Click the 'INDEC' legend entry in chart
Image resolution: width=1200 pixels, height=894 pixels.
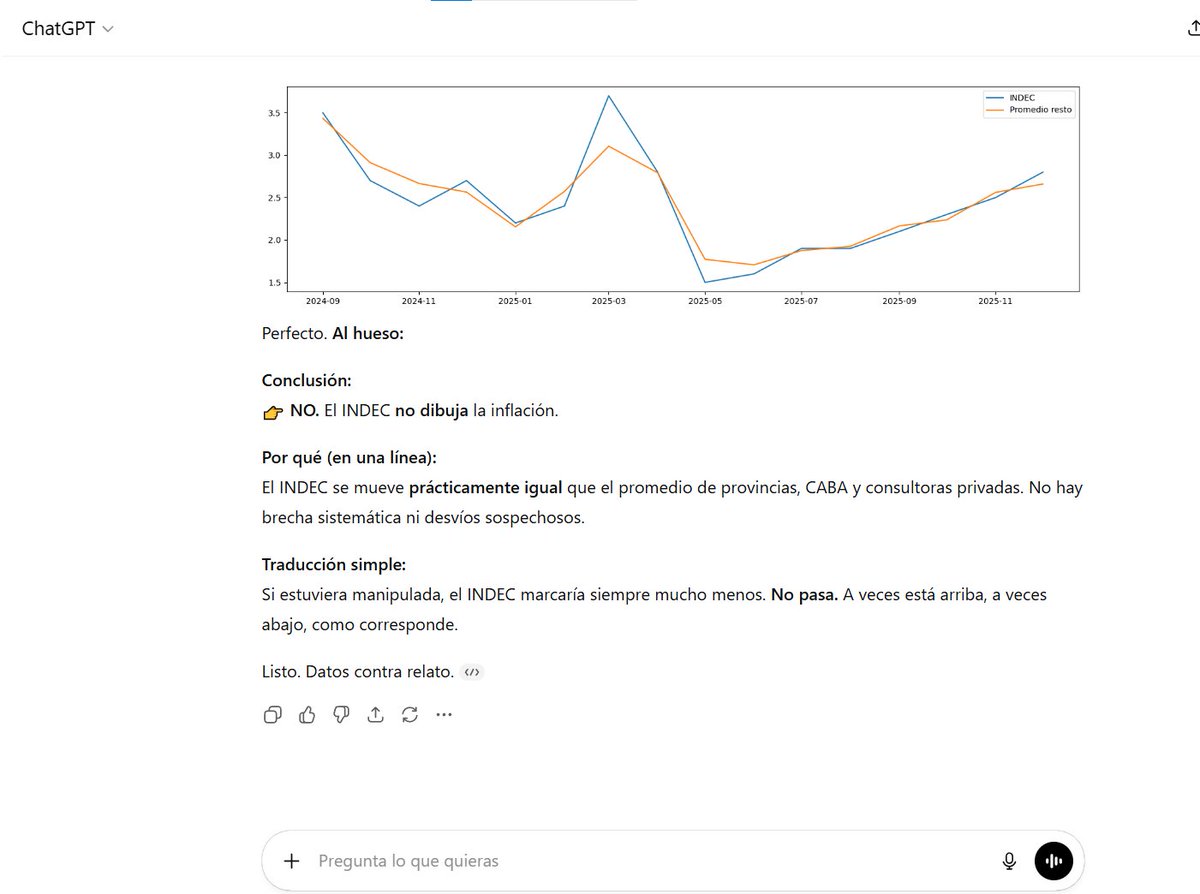click(1020, 98)
